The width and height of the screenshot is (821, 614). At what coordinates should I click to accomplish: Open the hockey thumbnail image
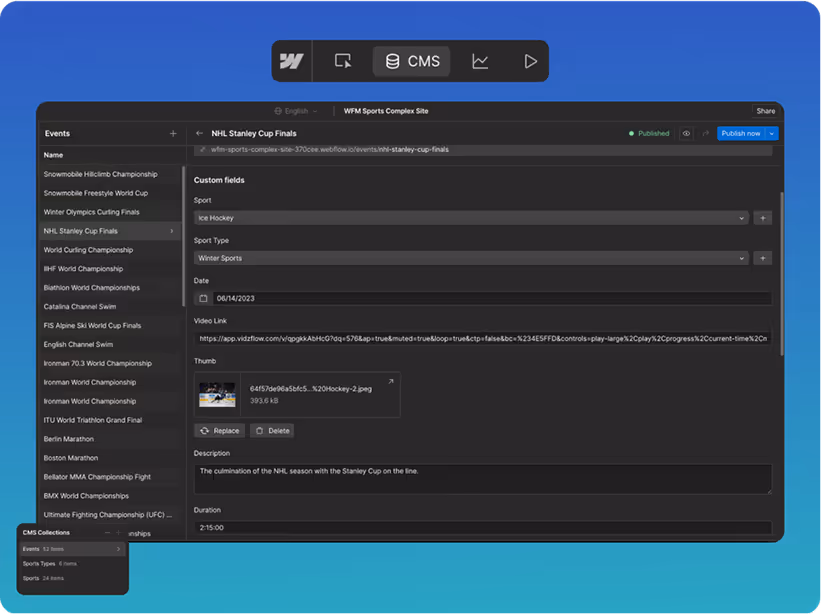point(217,395)
